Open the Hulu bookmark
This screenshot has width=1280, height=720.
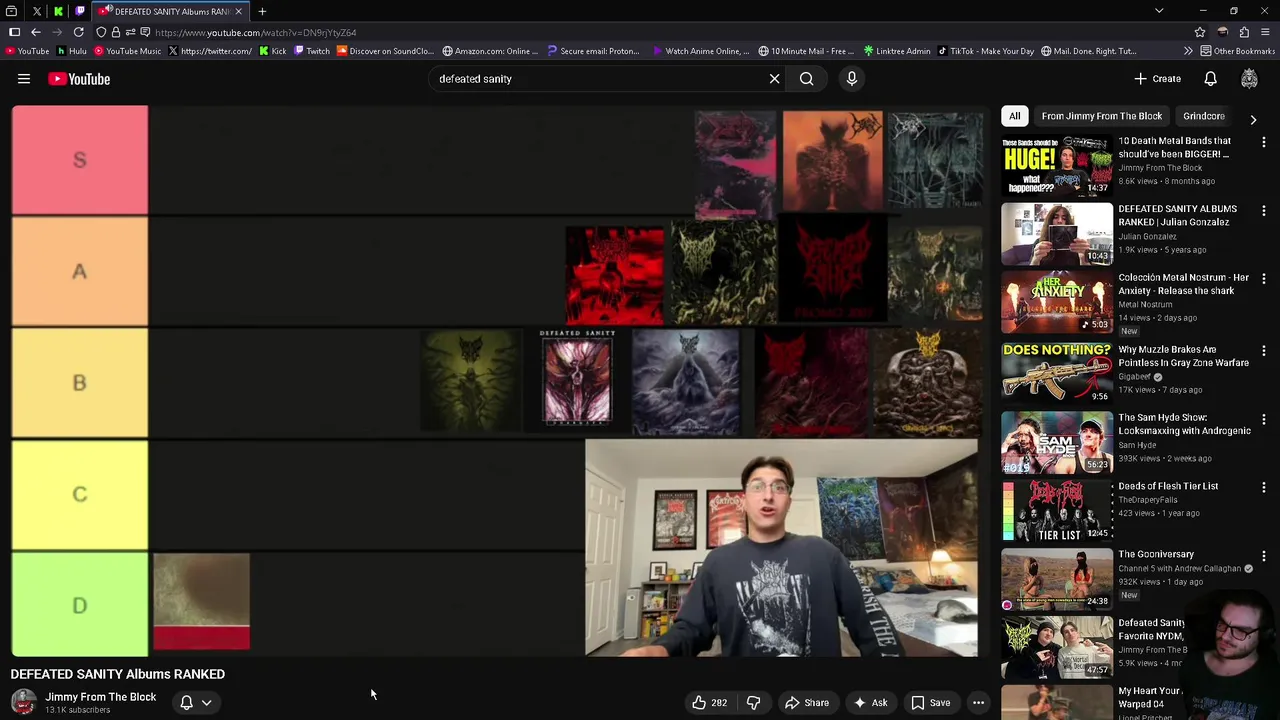point(72,51)
